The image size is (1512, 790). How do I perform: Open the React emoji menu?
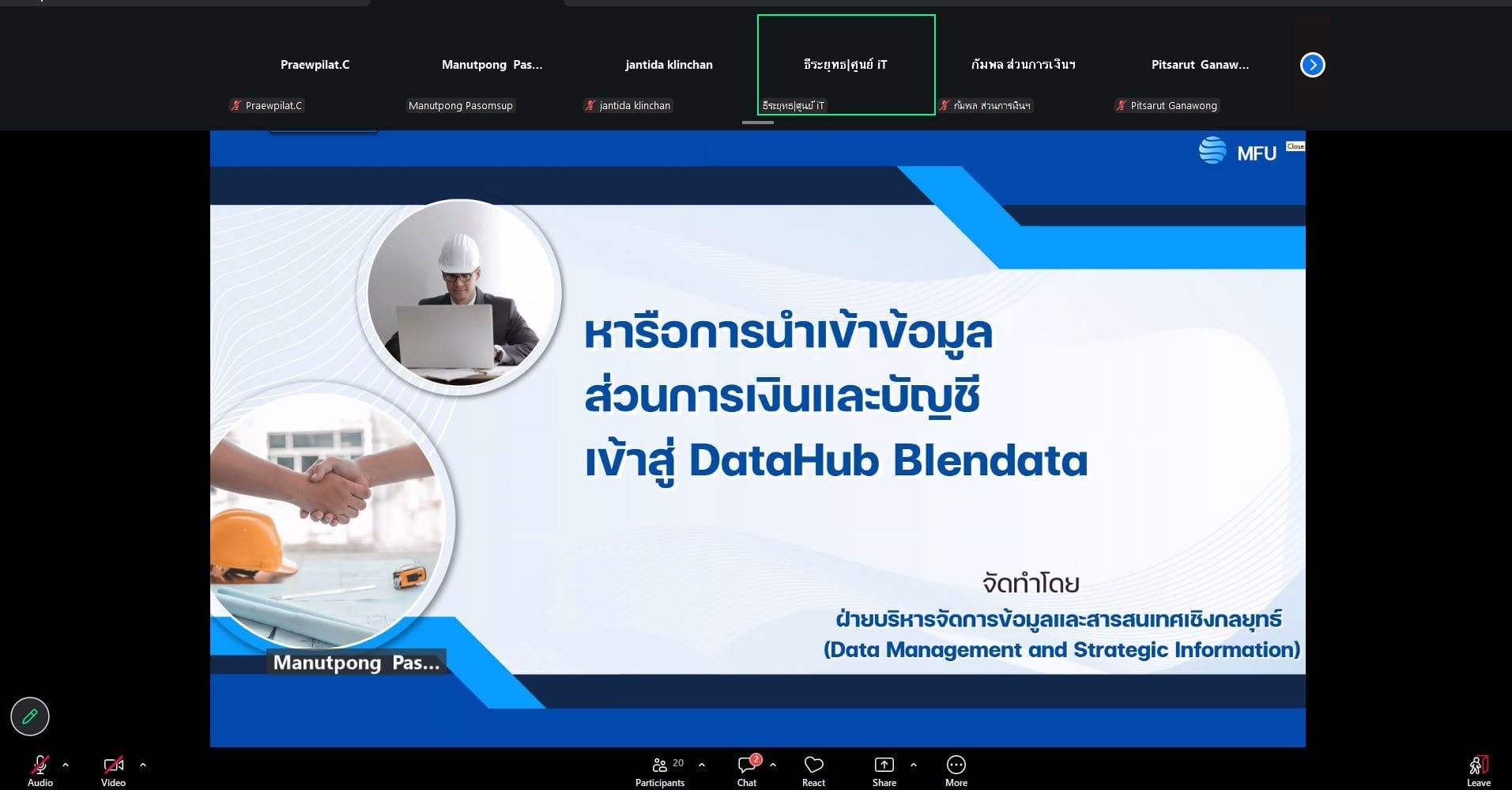pos(813,771)
